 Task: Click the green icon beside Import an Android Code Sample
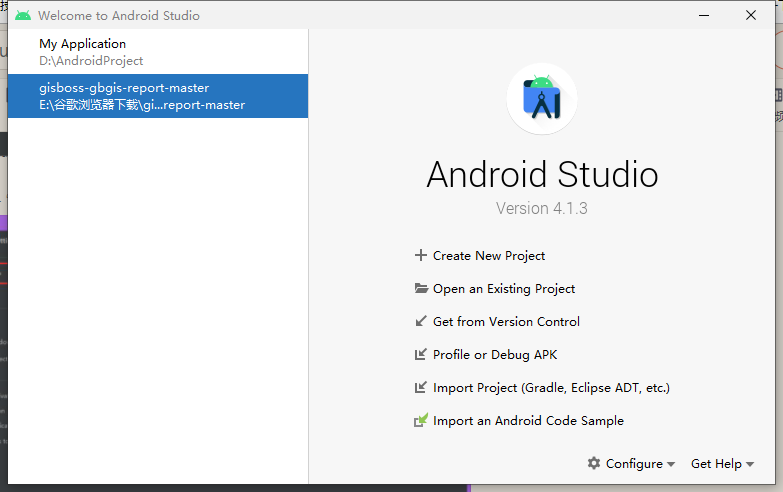click(421, 420)
